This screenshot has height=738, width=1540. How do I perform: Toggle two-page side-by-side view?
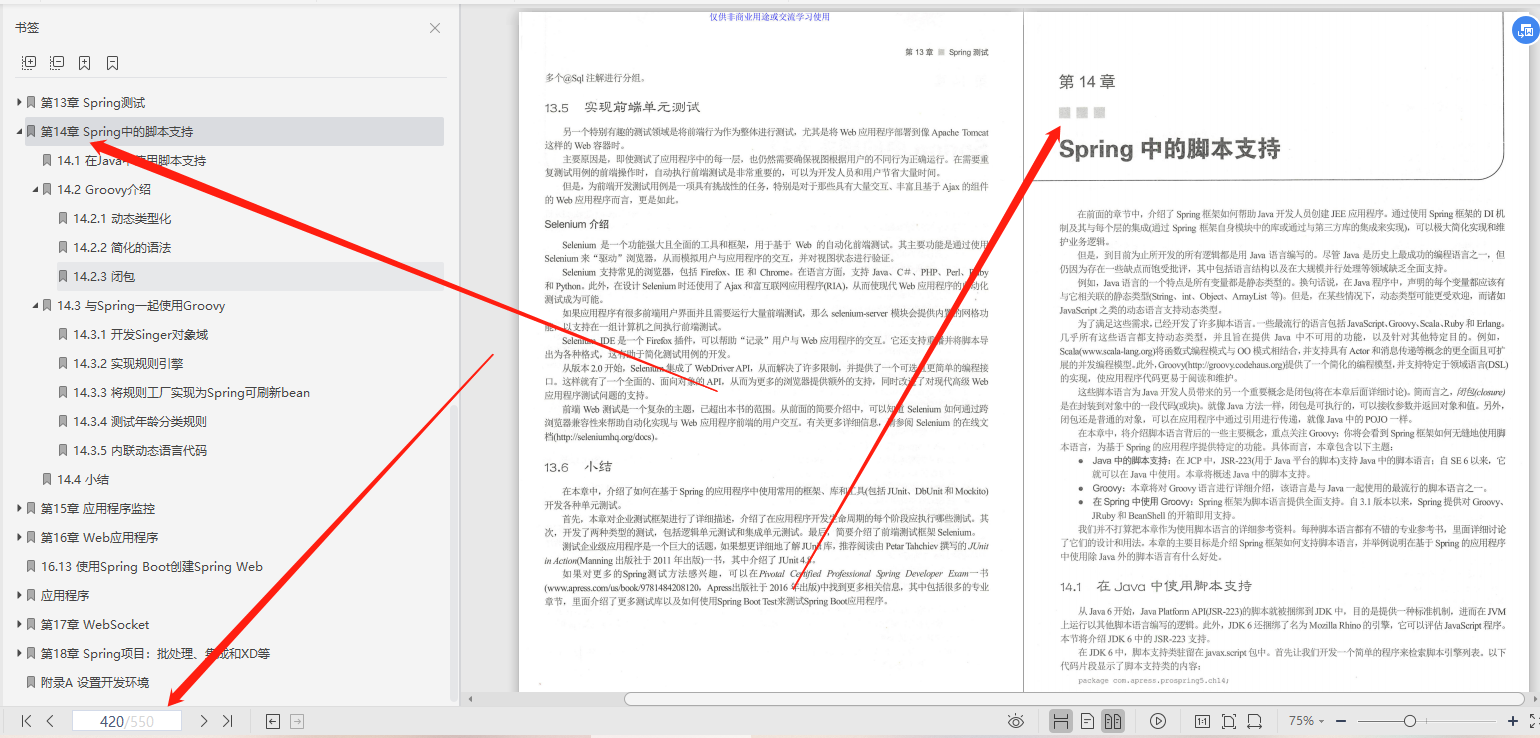pyautogui.click(x=1113, y=721)
